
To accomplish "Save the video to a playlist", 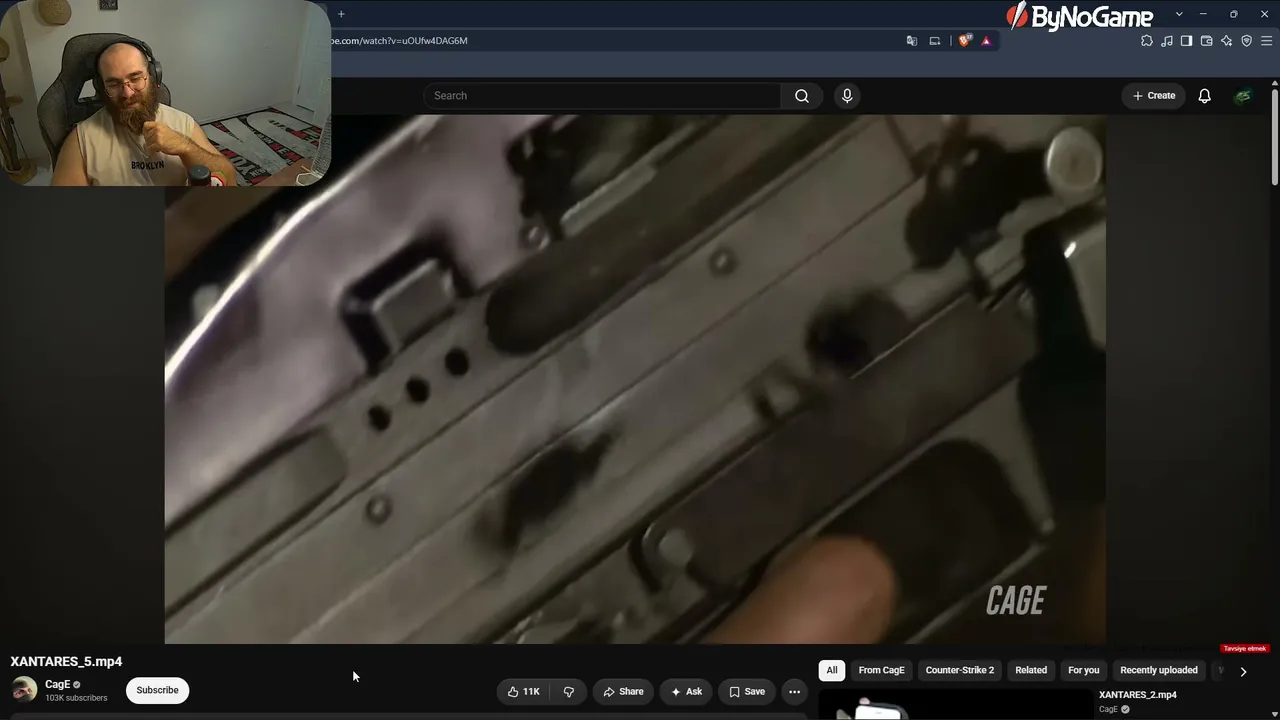I will tap(747, 691).
